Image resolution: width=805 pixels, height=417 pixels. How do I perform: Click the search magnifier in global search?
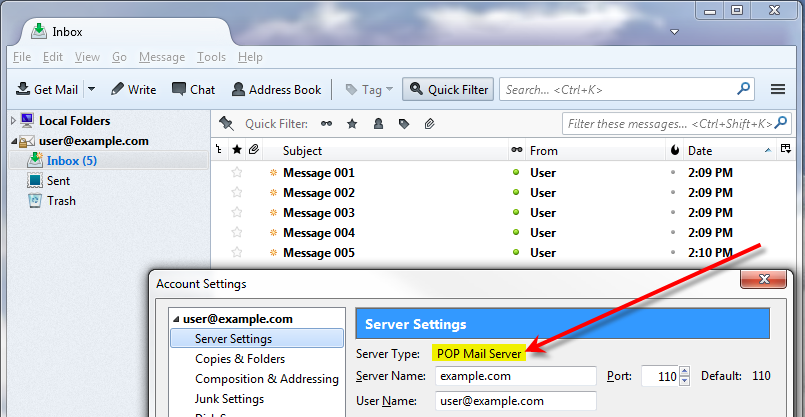(x=743, y=89)
